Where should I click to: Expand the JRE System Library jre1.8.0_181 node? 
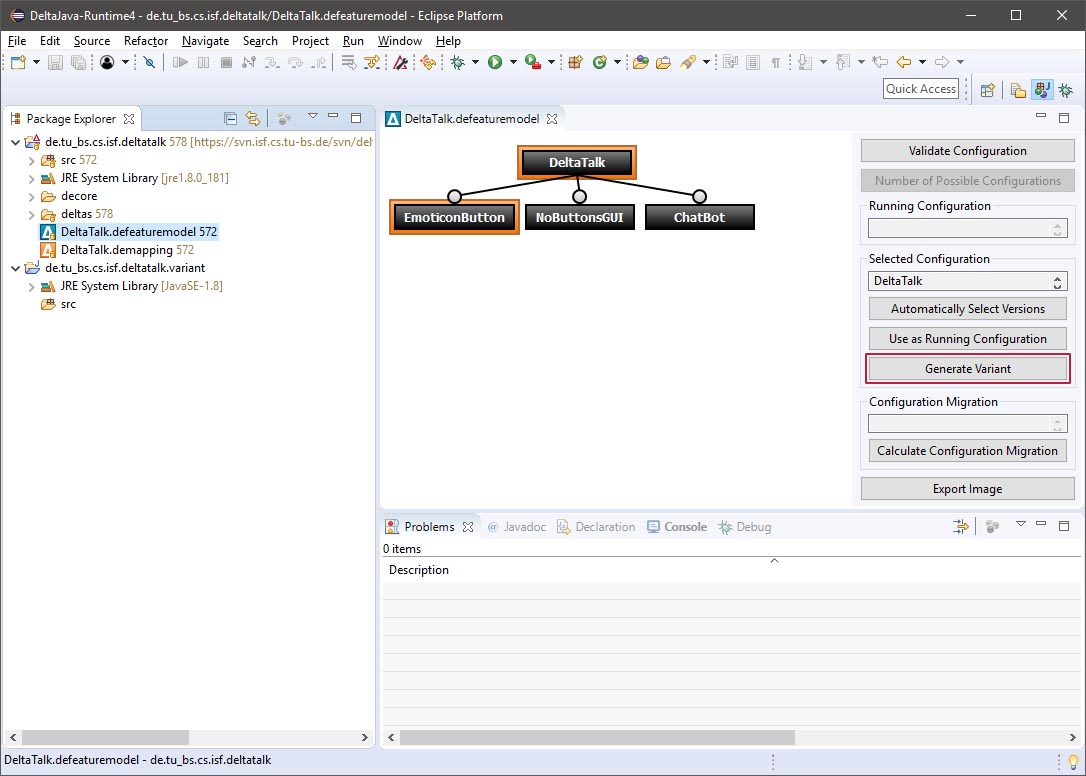click(x=31, y=177)
